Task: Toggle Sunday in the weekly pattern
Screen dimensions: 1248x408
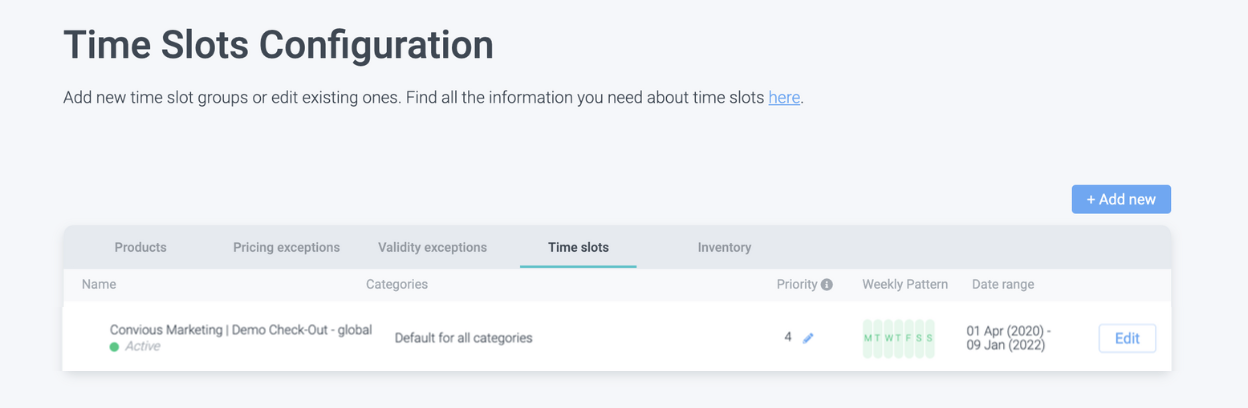Action: point(929,338)
